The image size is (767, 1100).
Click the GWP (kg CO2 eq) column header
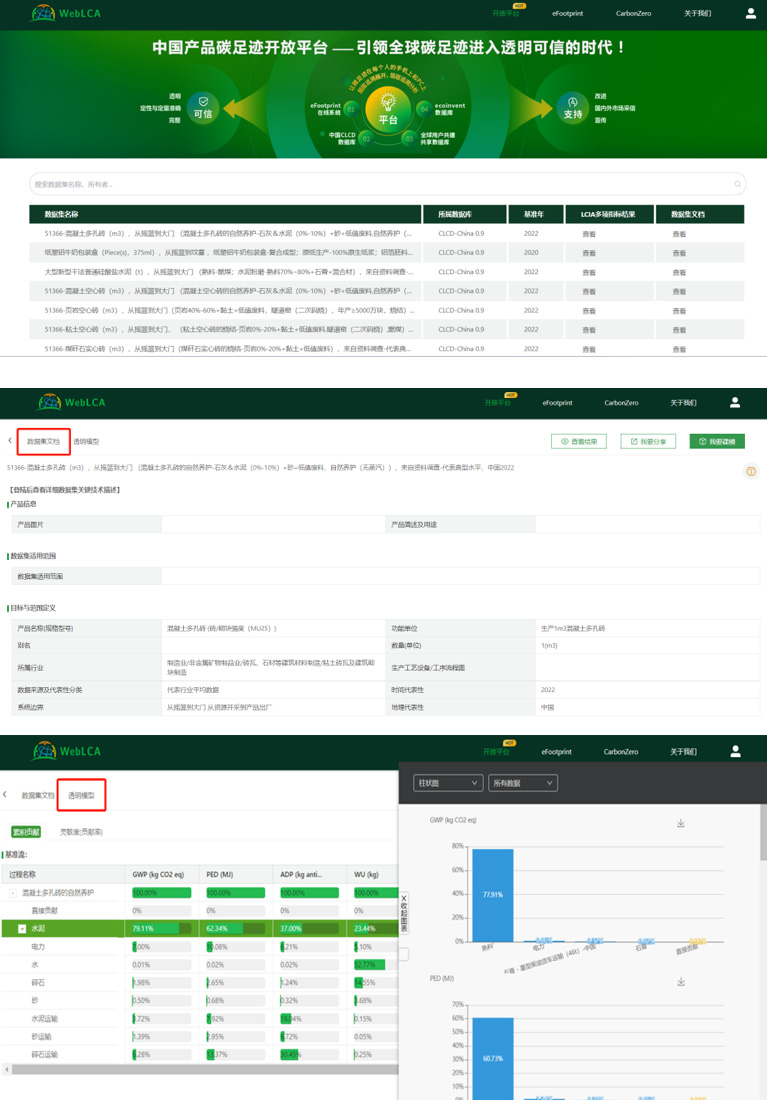pyautogui.click(x=161, y=874)
